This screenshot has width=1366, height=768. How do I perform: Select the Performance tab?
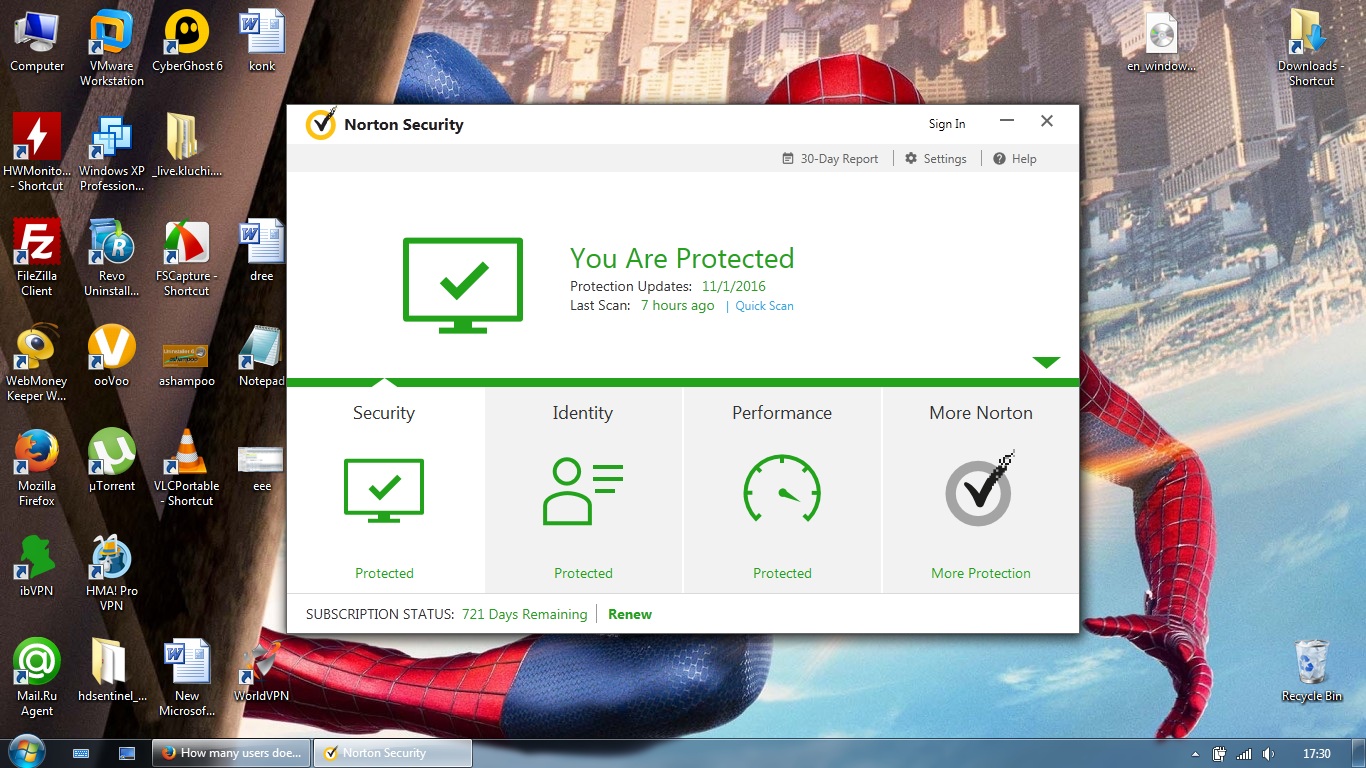point(782,490)
